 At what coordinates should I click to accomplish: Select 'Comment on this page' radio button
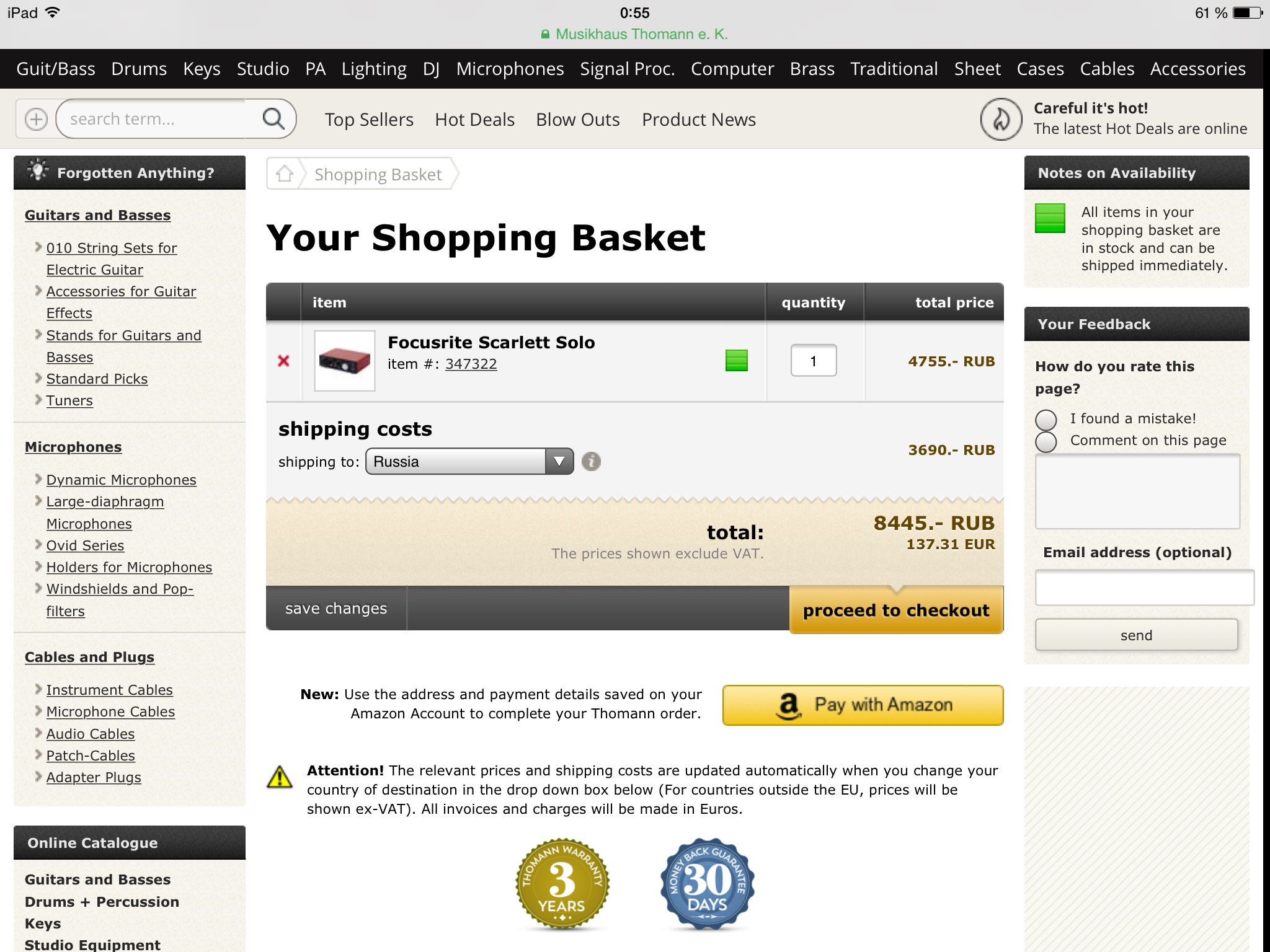click(1046, 441)
